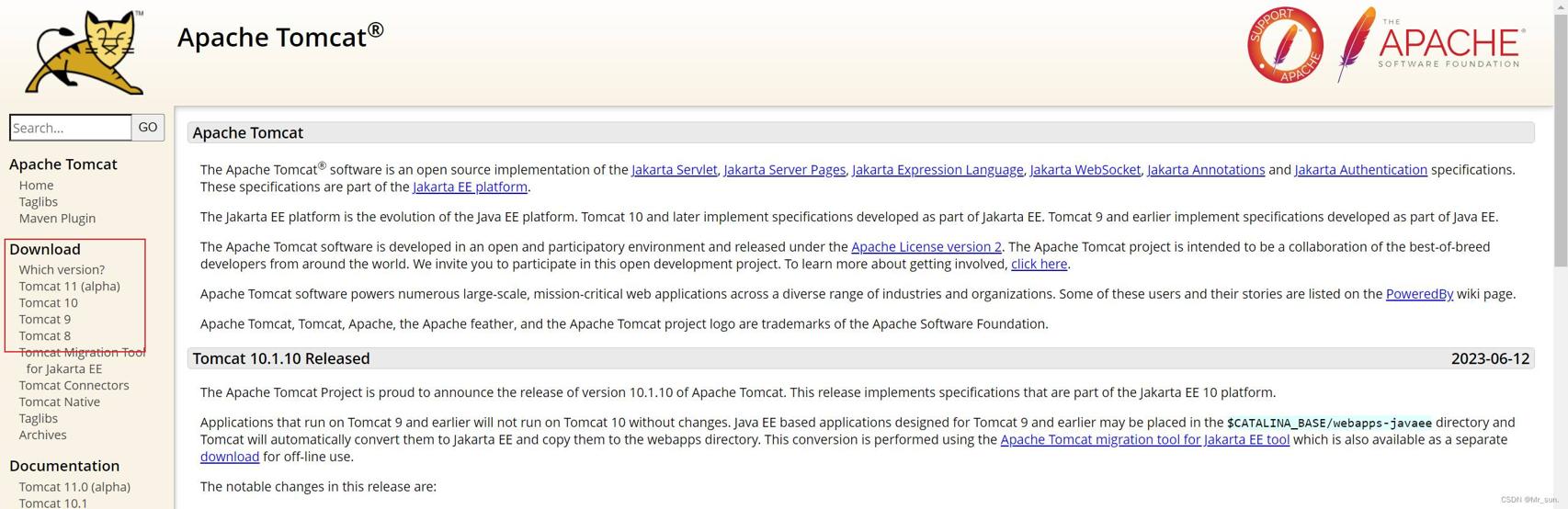Open the Which version? link
Image resolution: width=1568 pixels, height=509 pixels.
click(x=62, y=270)
